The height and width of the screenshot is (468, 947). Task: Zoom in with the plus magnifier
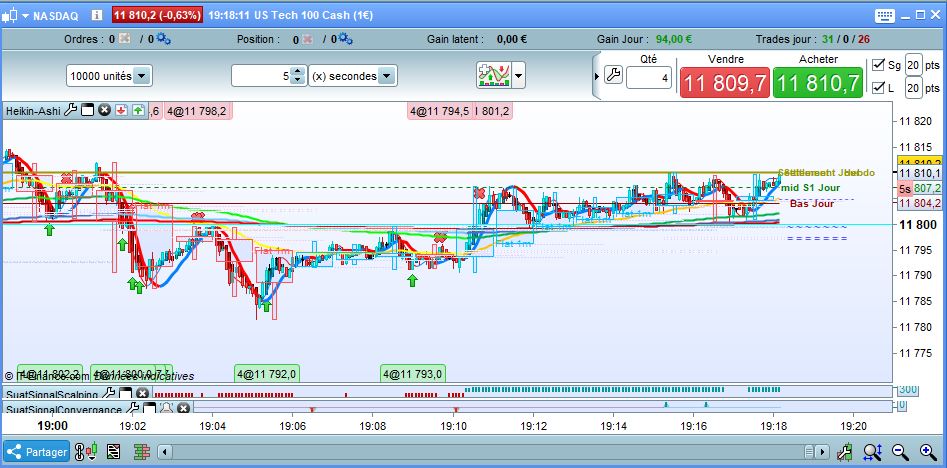click(x=928, y=452)
